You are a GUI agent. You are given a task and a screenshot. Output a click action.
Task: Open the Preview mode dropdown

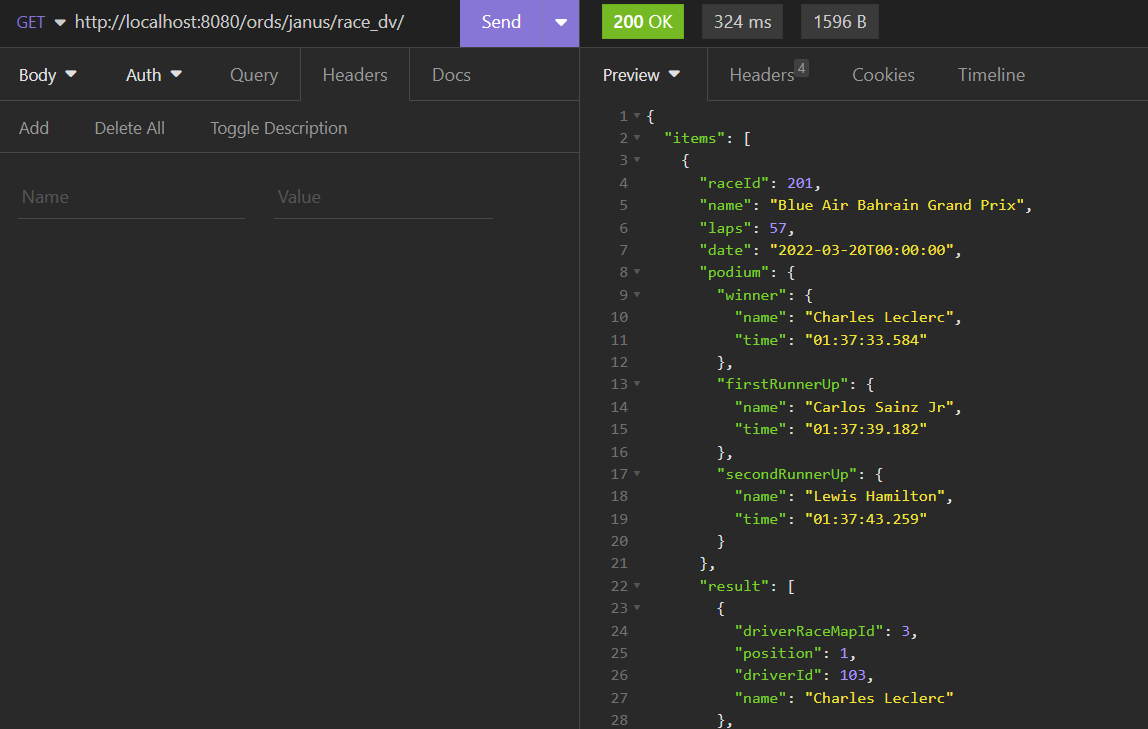point(641,75)
